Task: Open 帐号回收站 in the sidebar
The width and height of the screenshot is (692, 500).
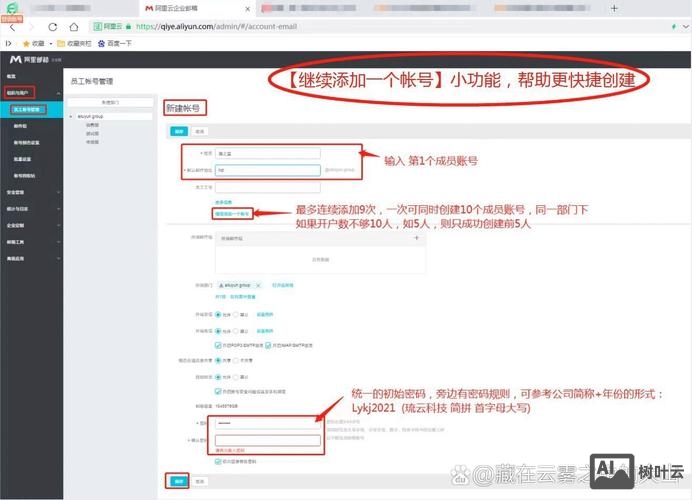Action: pos(24,176)
